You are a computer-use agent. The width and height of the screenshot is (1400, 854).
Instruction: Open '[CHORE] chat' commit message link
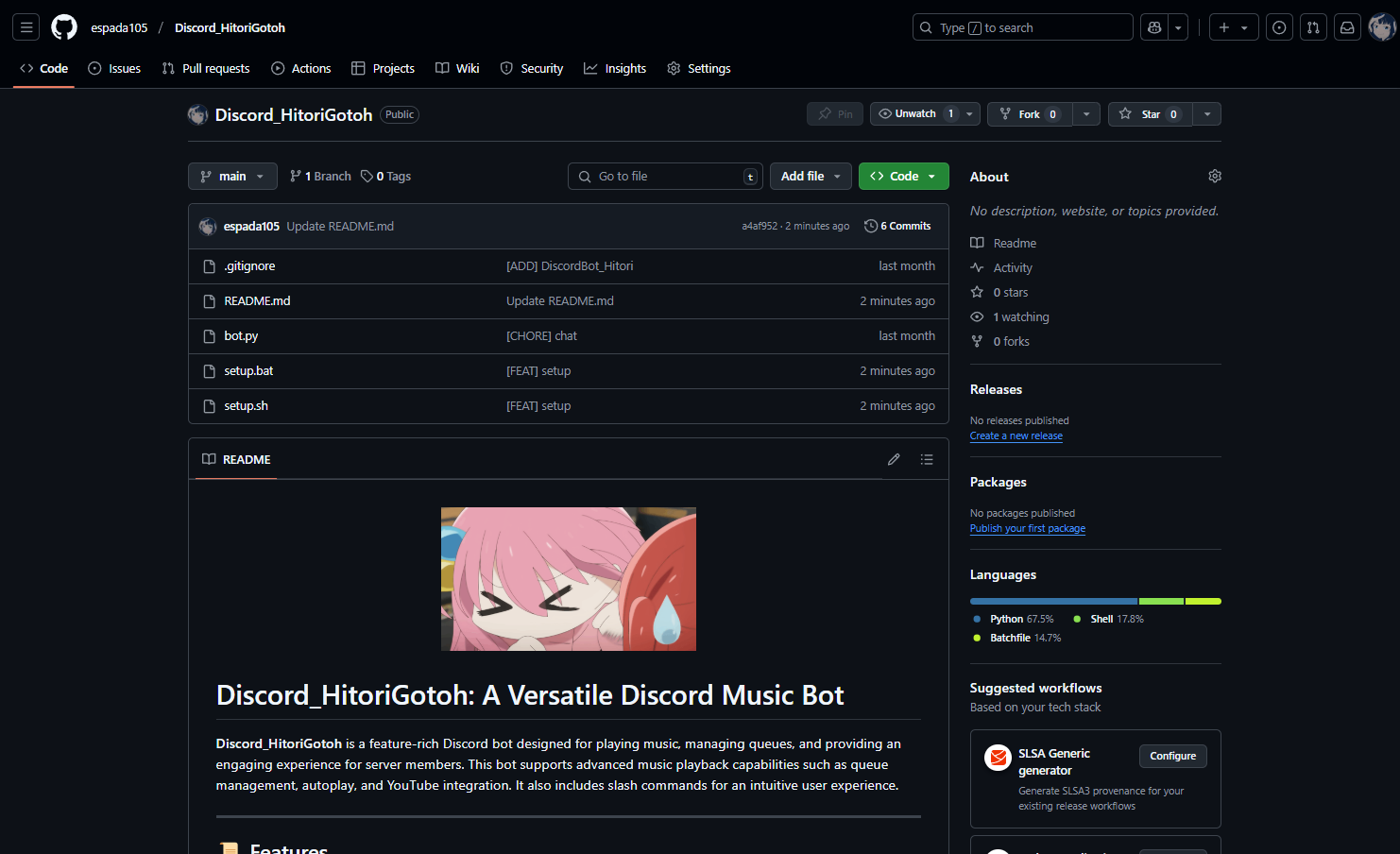tap(541, 336)
